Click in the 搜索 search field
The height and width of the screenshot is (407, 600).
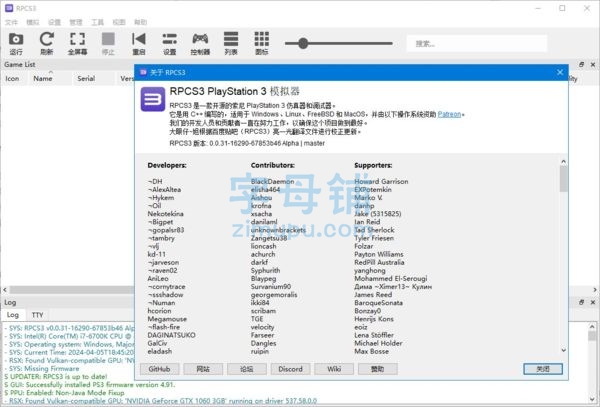point(477,44)
